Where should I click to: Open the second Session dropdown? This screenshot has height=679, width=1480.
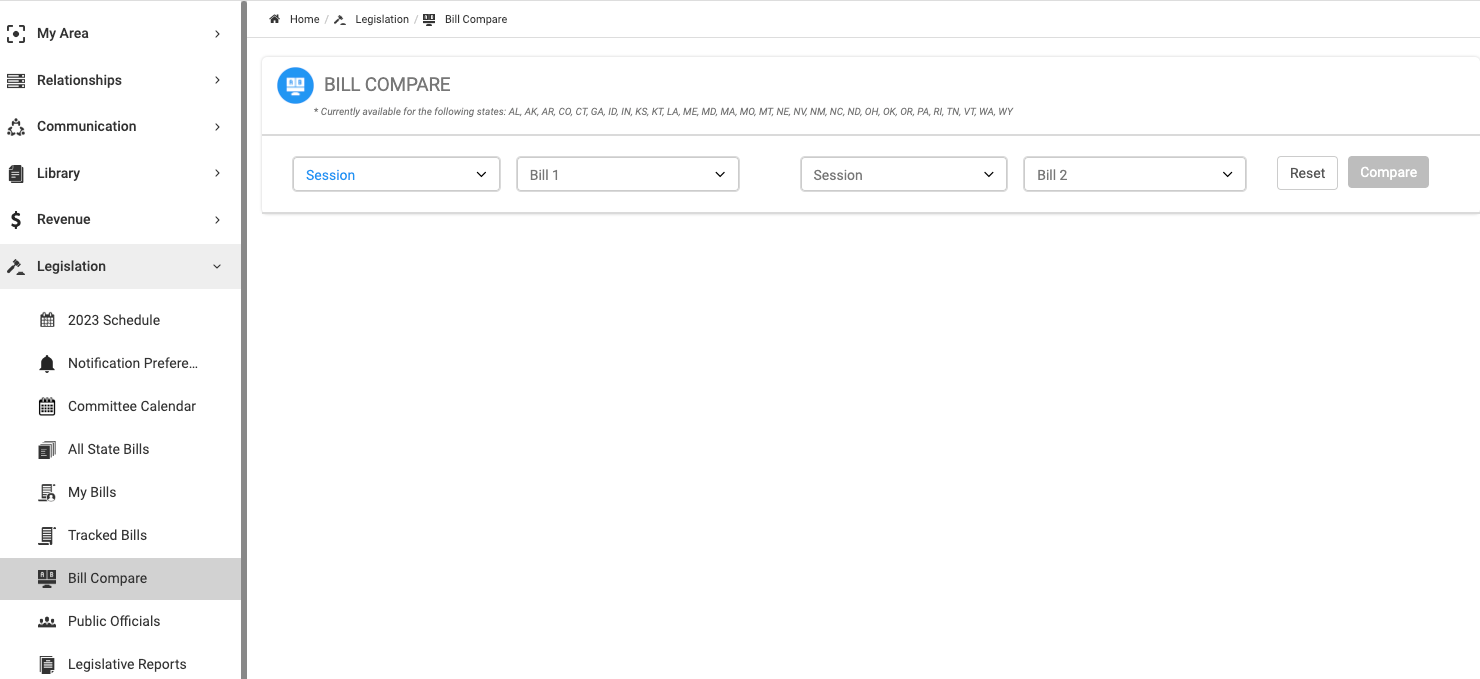904,174
